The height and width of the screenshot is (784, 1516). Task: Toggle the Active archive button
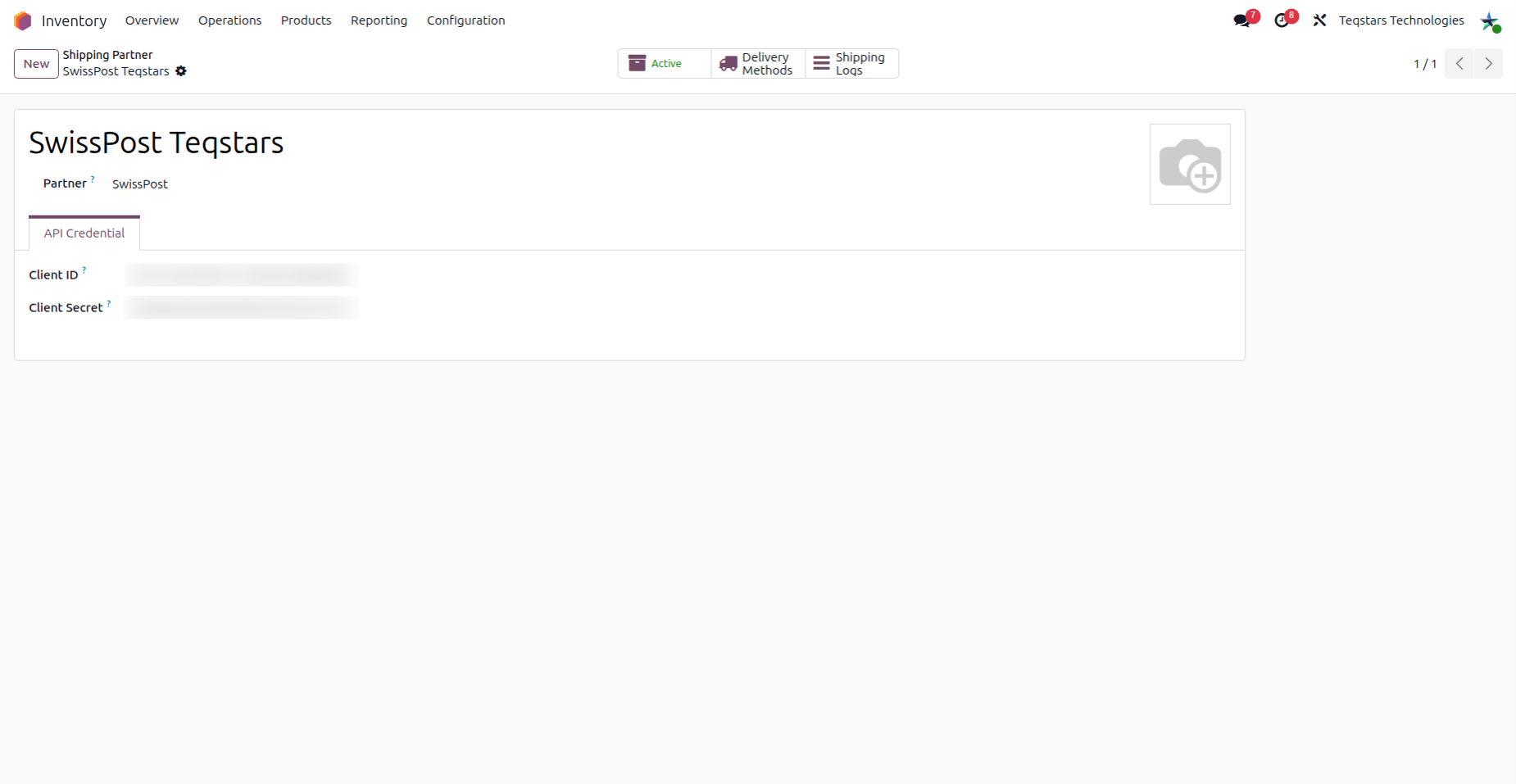[x=664, y=64]
